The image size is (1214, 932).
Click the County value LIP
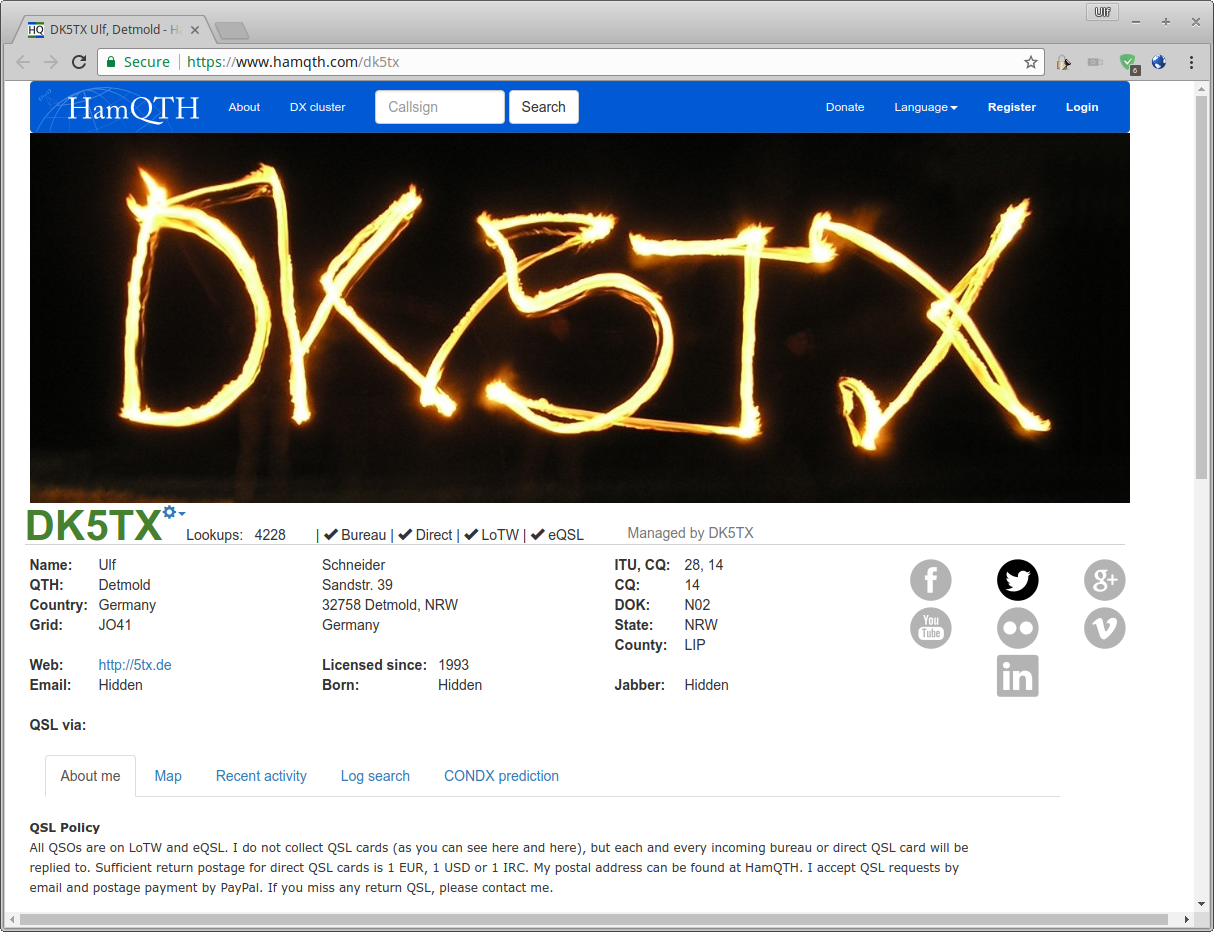[x=695, y=645]
